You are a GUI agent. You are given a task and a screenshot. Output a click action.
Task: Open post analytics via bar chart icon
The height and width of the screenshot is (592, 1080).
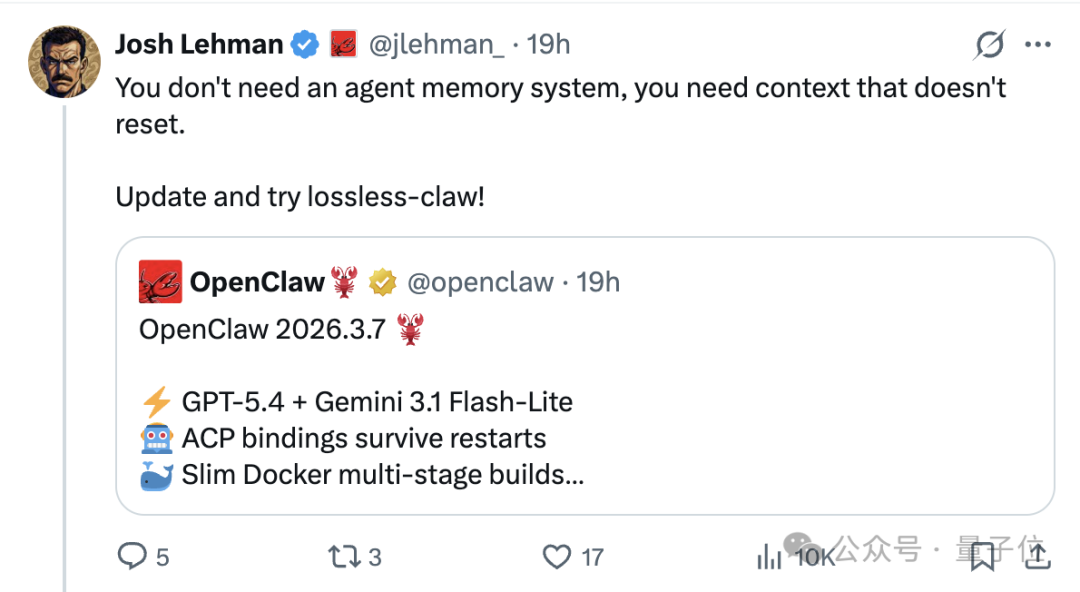tap(768, 556)
